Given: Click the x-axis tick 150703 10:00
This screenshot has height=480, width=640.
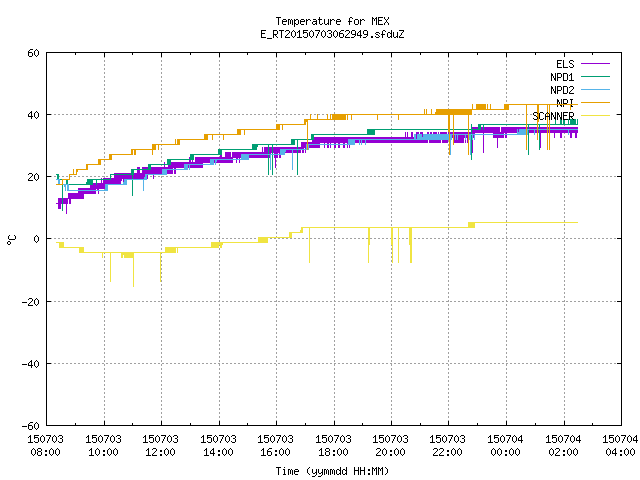Looking at the screenshot, I should 103,446.
